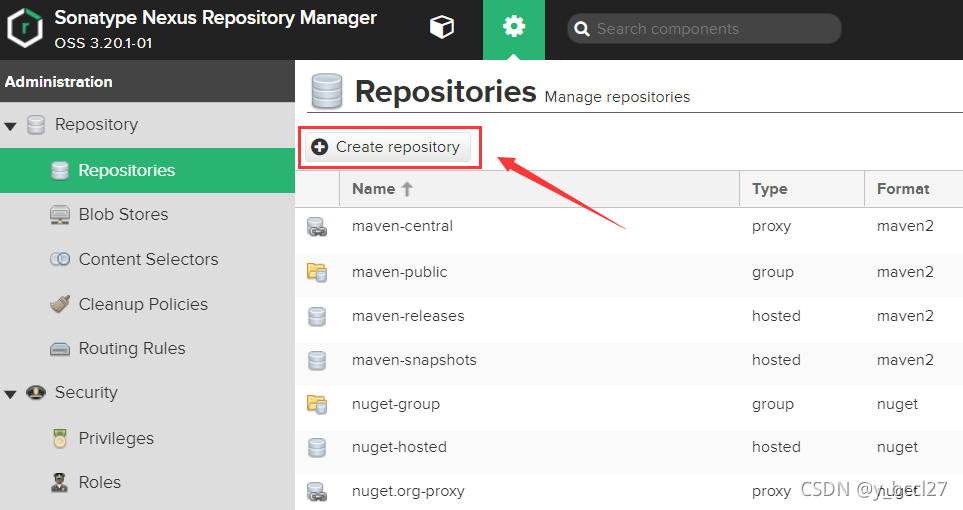Click the nuget-group folder icon
963x510 pixels.
(317, 404)
